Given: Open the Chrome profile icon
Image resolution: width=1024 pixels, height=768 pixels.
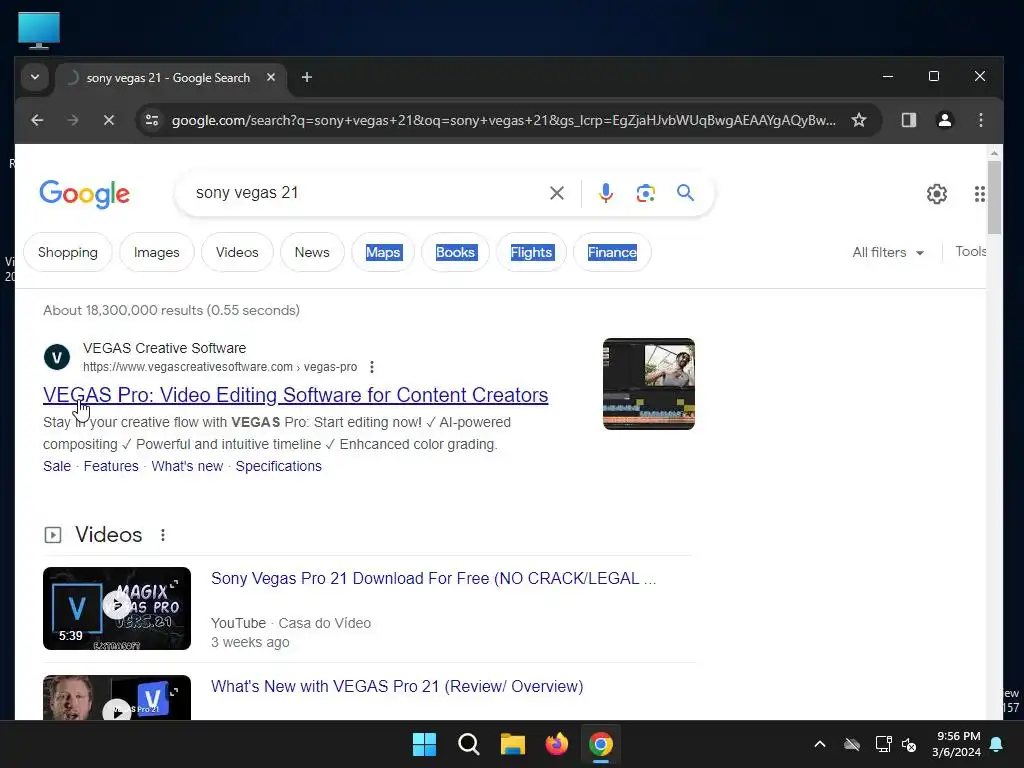Looking at the screenshot, I should (944, 120).
